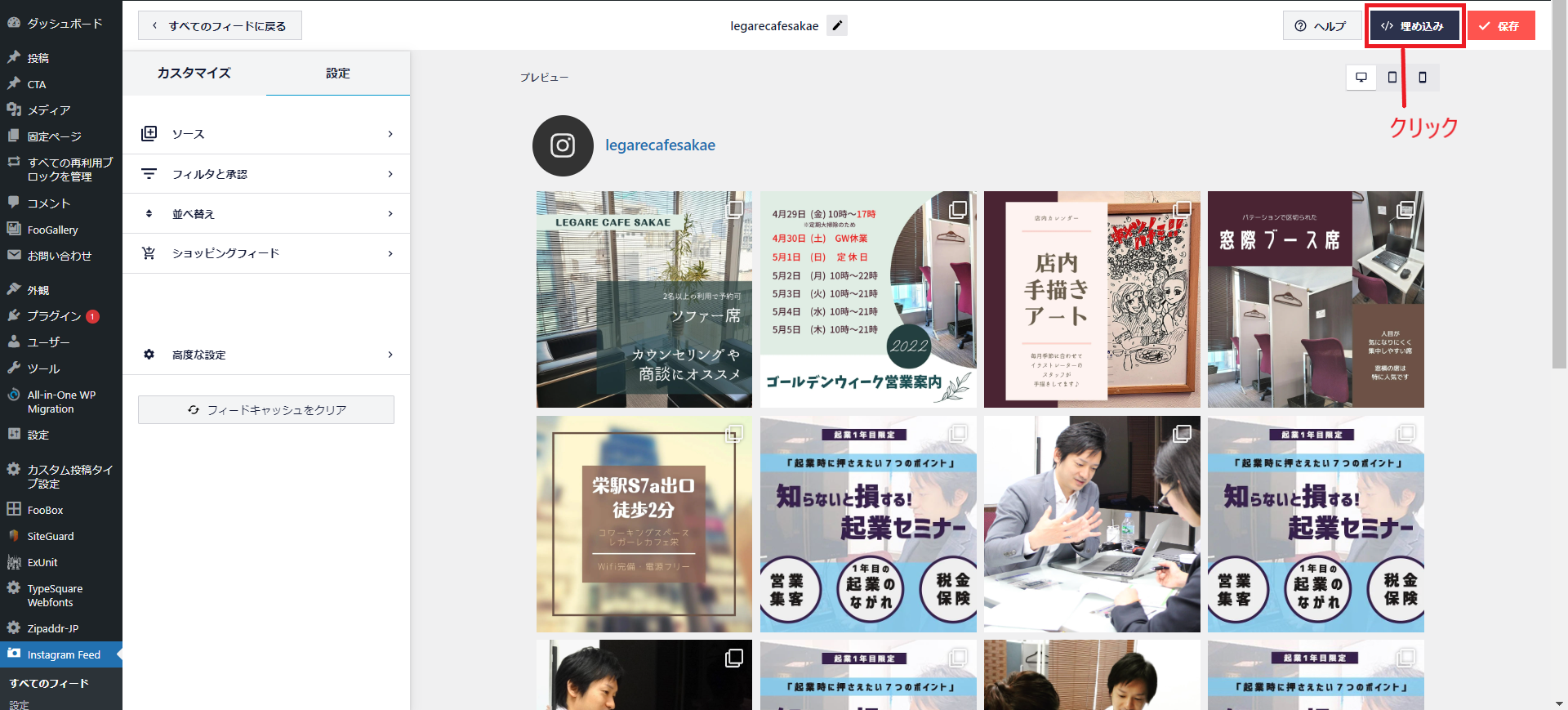
Task: Click the pencil icon to rename feed
Action: tap(836, 25)
